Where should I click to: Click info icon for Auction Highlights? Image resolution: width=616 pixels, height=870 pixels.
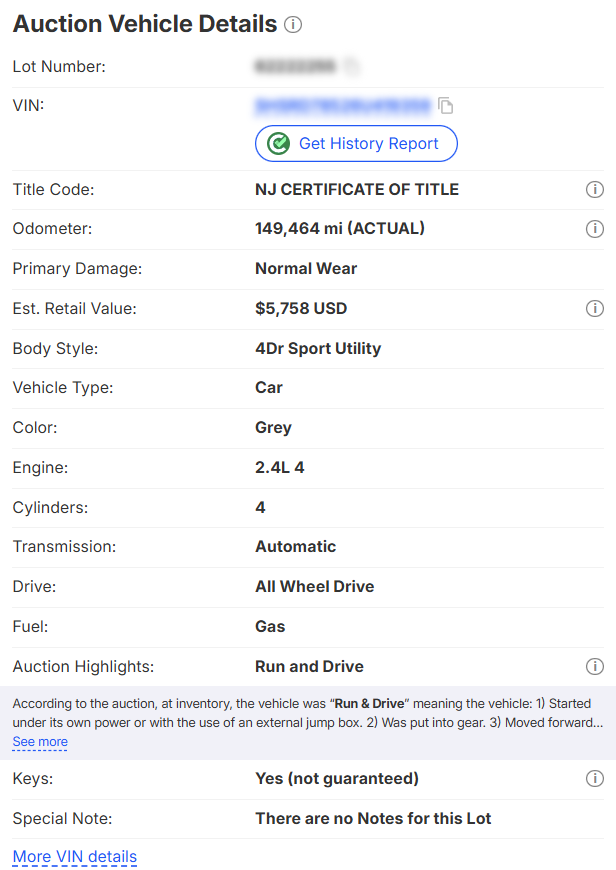(594, 667)
